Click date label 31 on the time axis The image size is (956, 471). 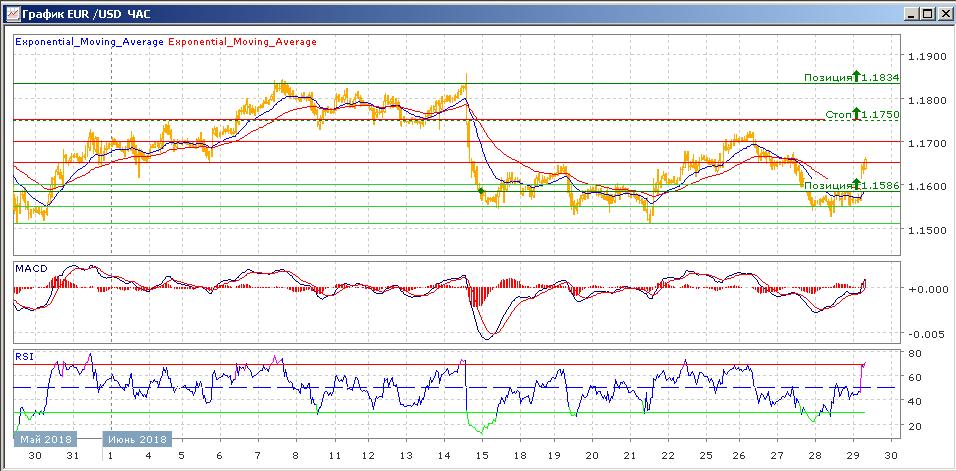(x=73, y=455)
